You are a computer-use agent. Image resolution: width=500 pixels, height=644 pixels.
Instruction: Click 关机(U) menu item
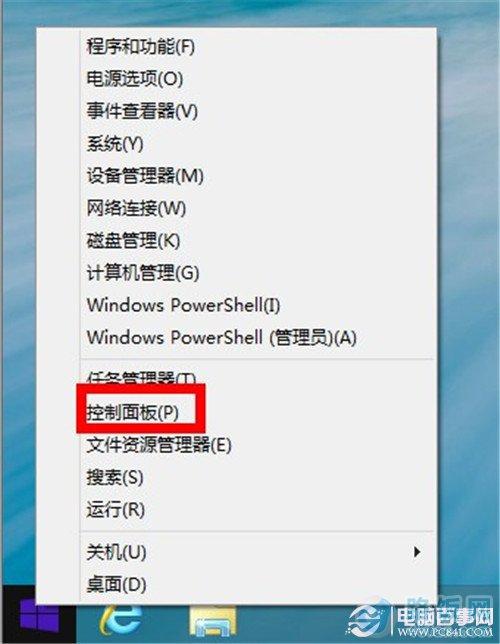click(x=116, y=552)
